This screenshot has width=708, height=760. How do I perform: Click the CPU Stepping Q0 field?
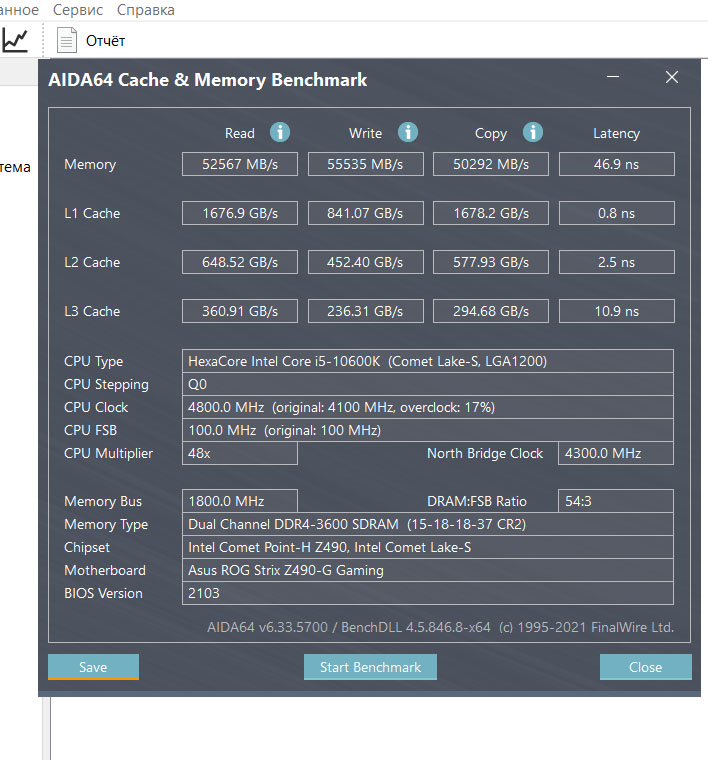tap(428, 384)
